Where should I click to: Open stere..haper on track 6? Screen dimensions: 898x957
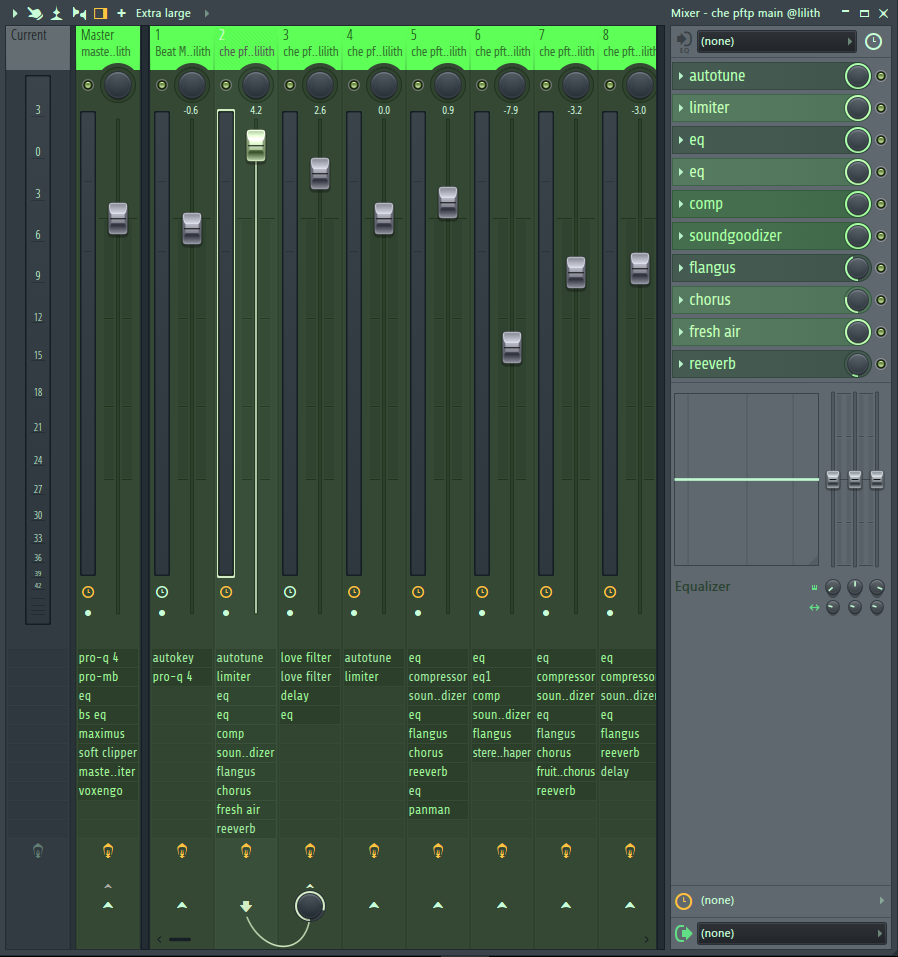(x=501, y=753)
